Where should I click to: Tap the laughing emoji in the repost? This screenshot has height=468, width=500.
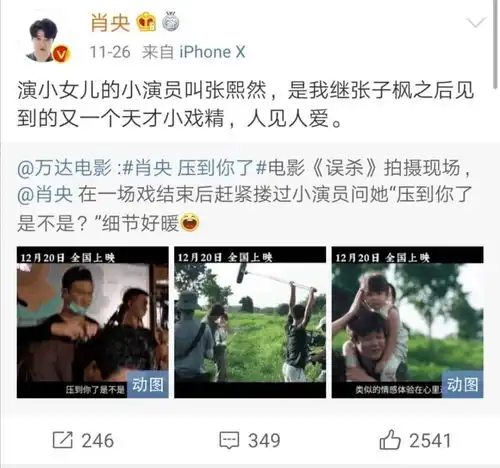(x=190, y=223)
